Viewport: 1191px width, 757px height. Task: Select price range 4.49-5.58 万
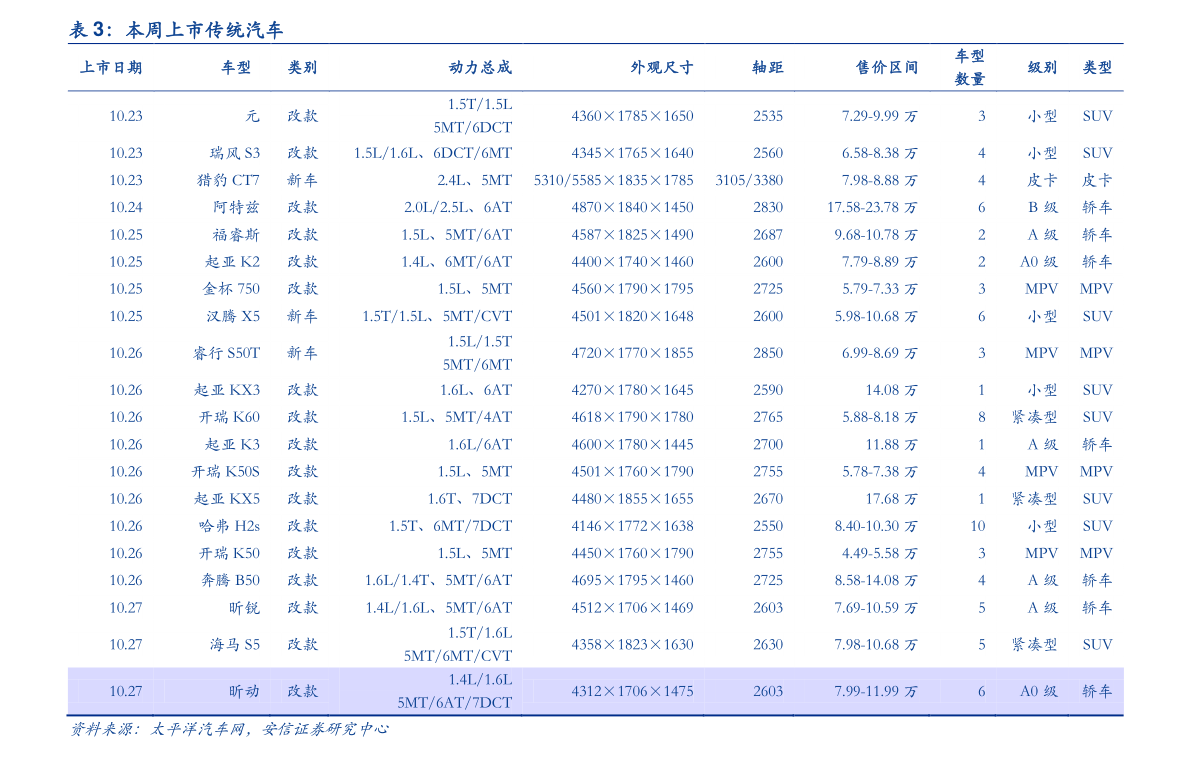[x=880, y=554]
